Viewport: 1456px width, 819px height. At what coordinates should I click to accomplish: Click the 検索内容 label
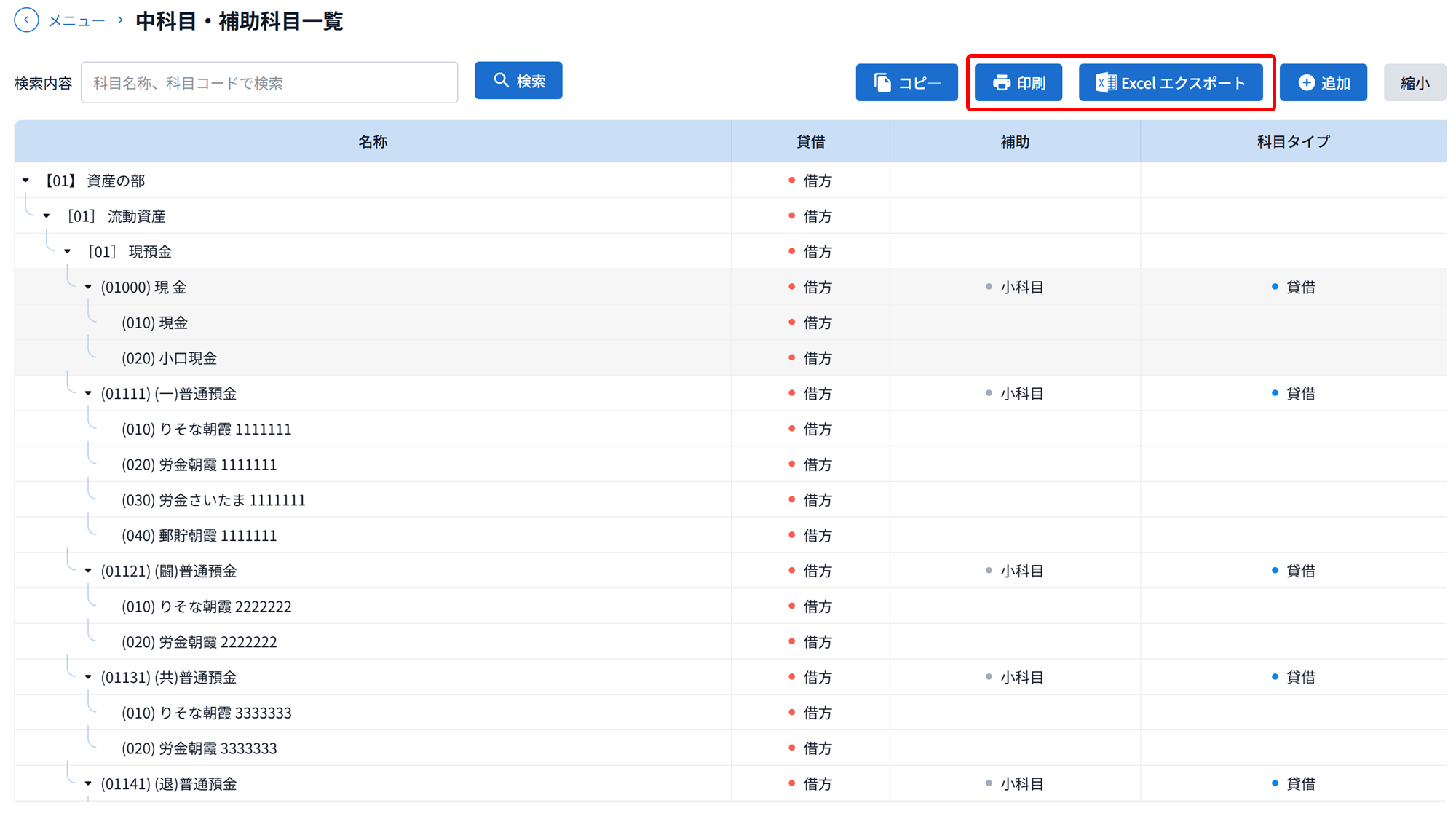pos(44,83)
